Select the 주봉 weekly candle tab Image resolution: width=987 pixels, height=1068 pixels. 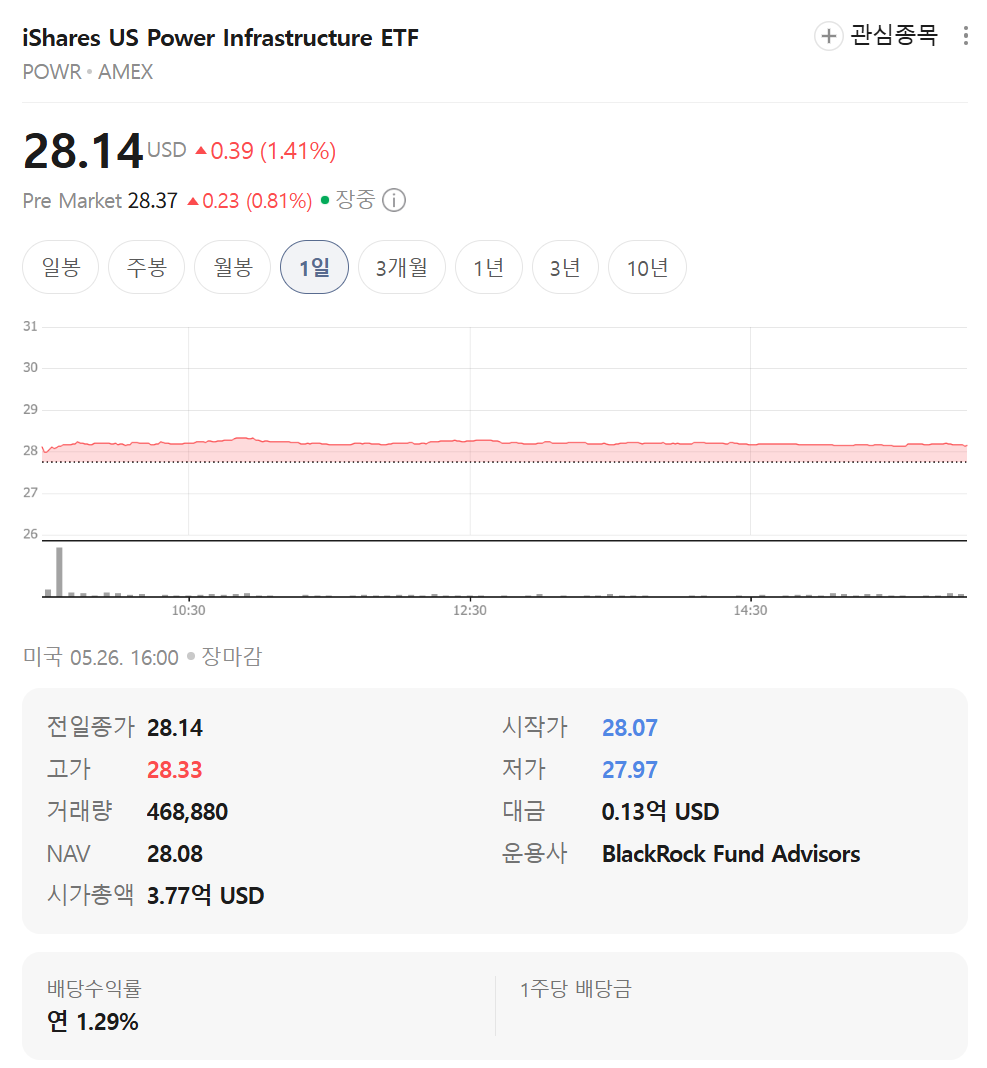146,267
